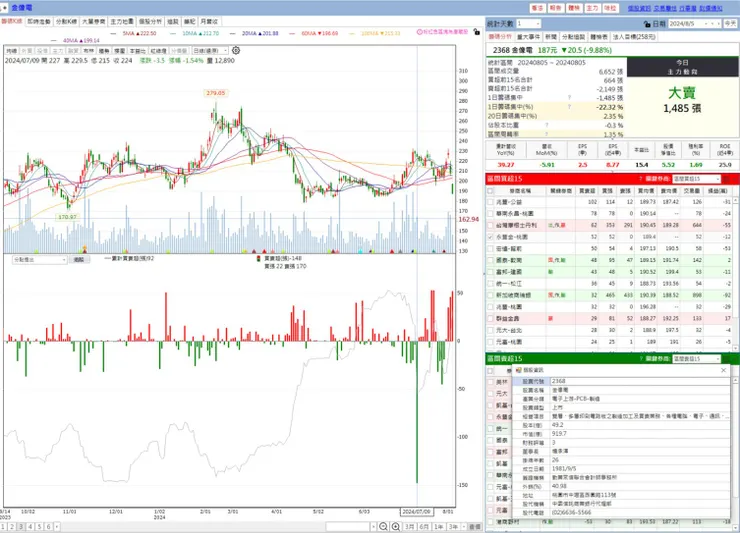Image resolution: width=740 pixels, height=533 pixels.
Task: Zoom in the chart with the plus magnifier
Action: pos(395,526)
